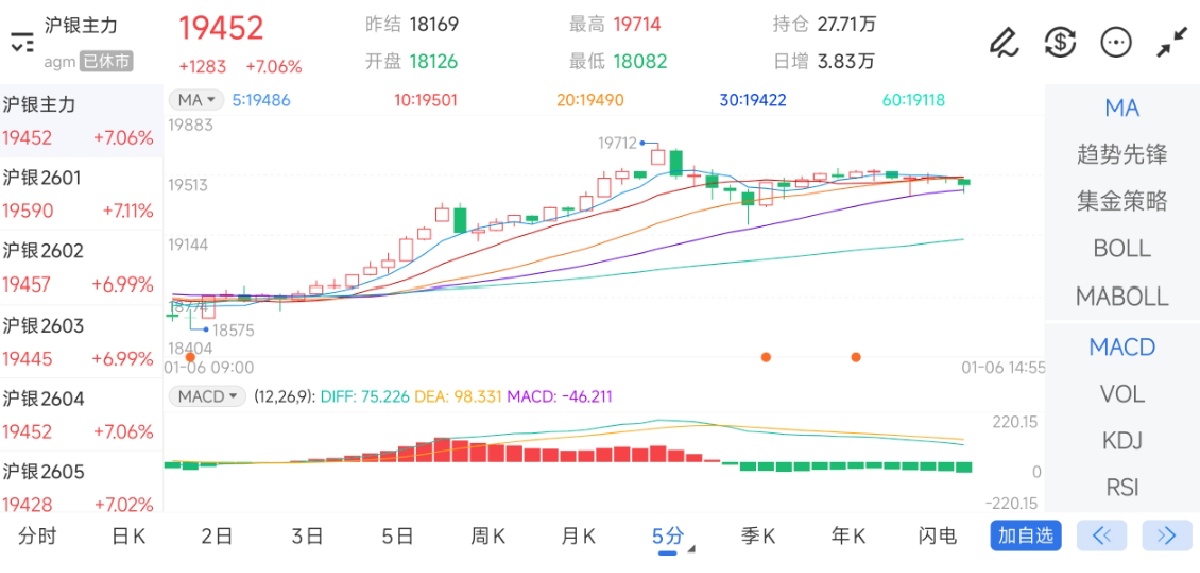Viewport: 1200px width, 573px height.
Task: Select the RSI sub indicator
Action: [1122, 487]
